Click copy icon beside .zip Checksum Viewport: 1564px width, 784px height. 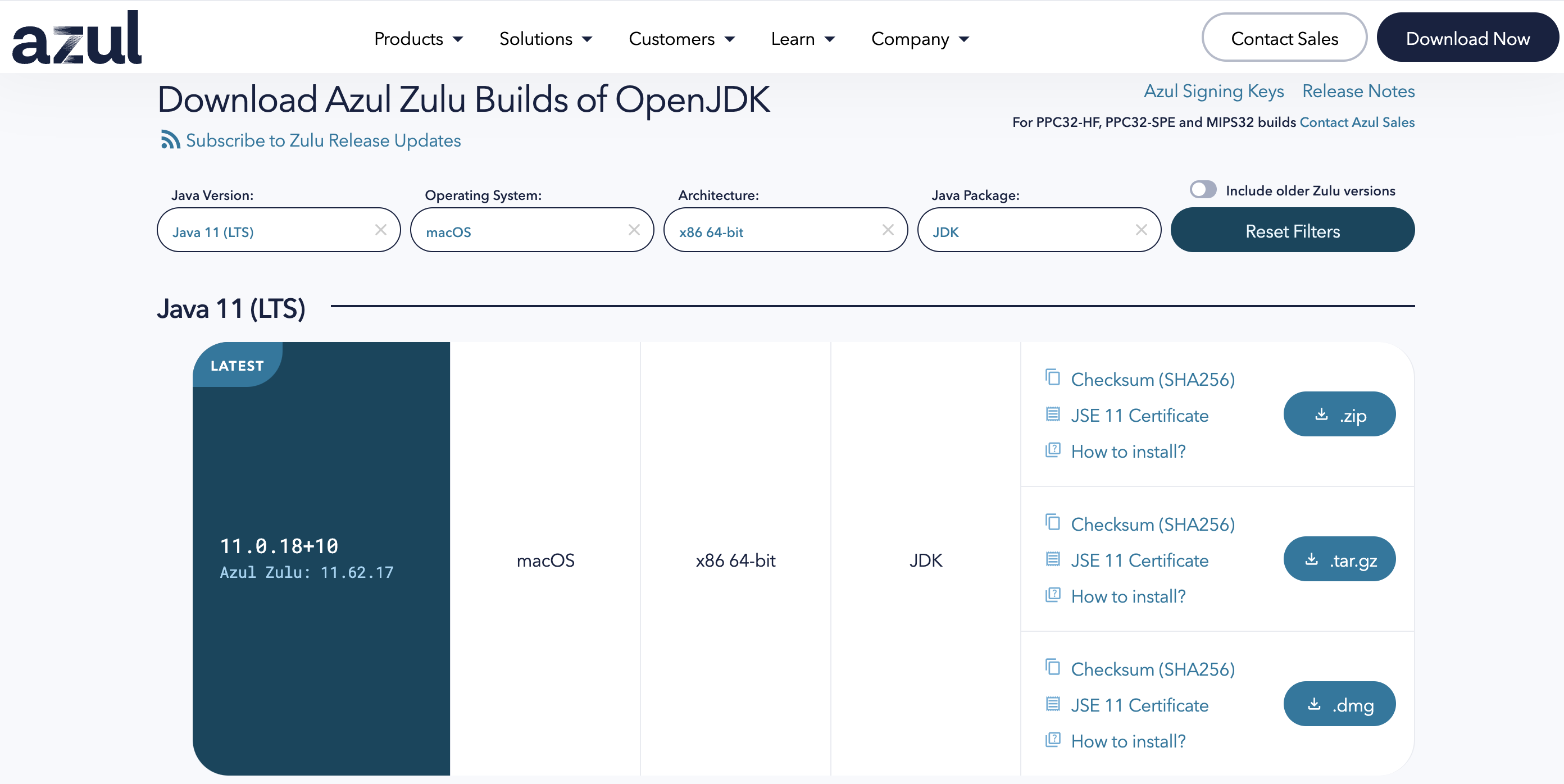1053,377
